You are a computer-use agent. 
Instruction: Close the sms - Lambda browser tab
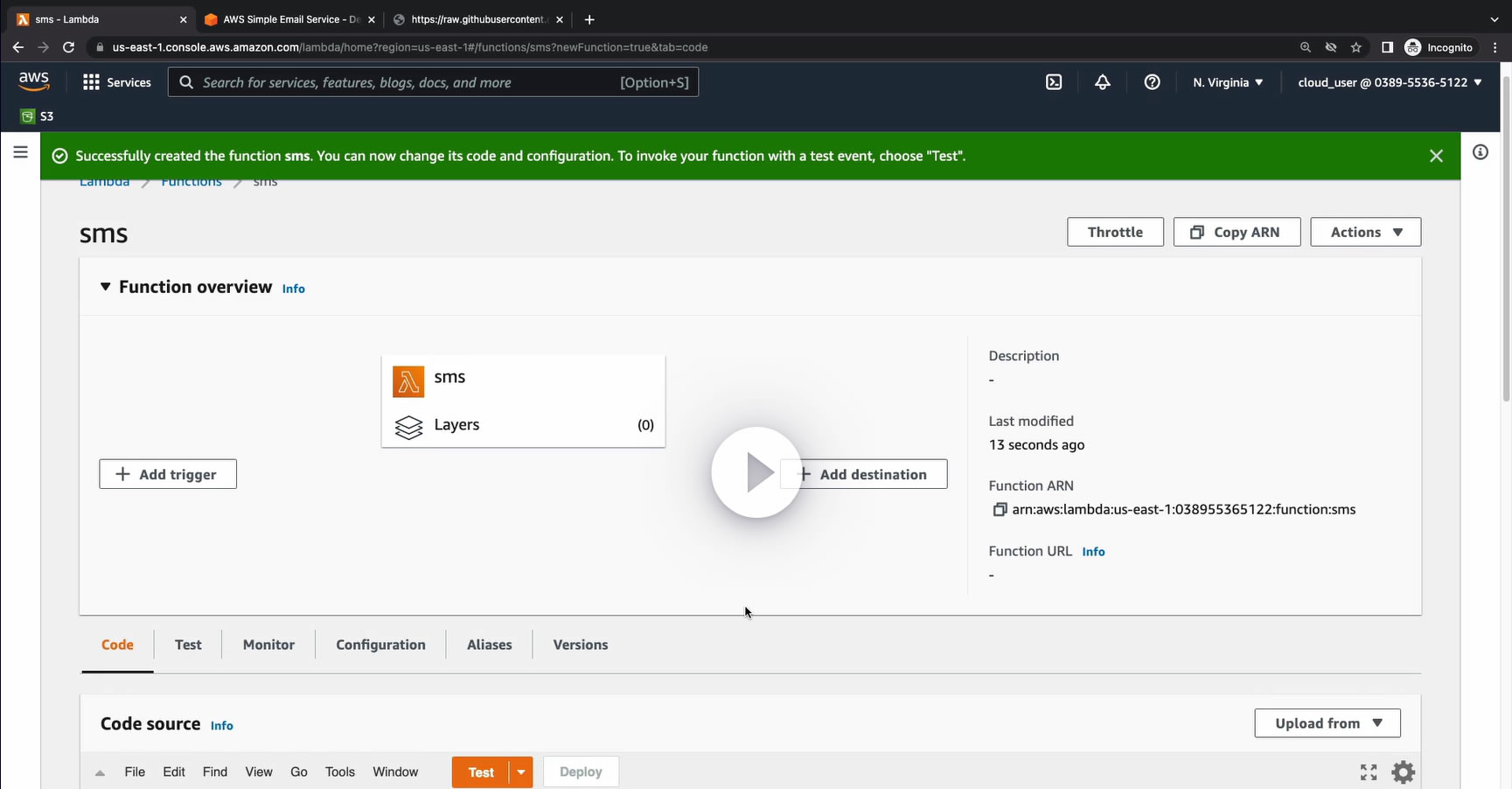[183, 19]
